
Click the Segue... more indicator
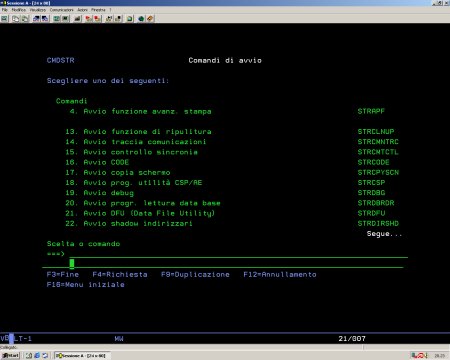[x=384, y=234]
